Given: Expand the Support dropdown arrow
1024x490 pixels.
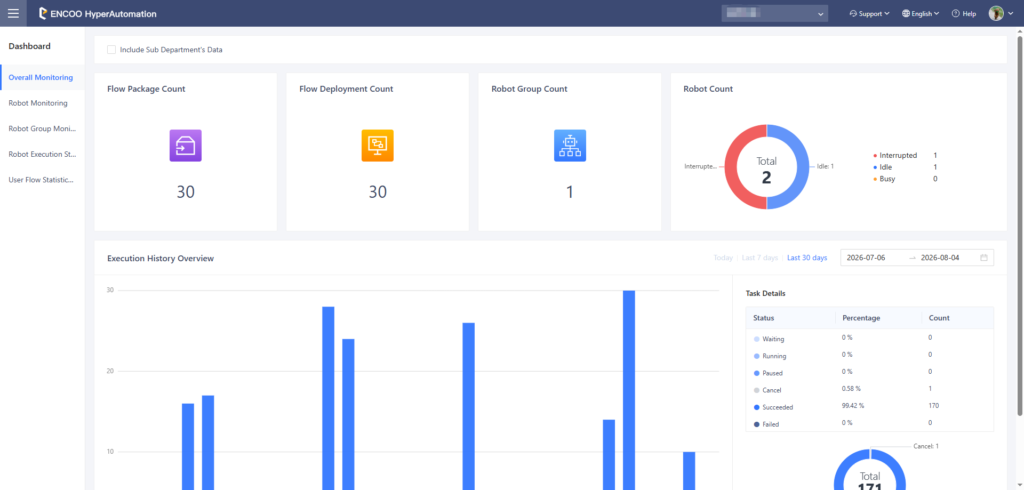Looking at the screenshot, I should point(887,14).
